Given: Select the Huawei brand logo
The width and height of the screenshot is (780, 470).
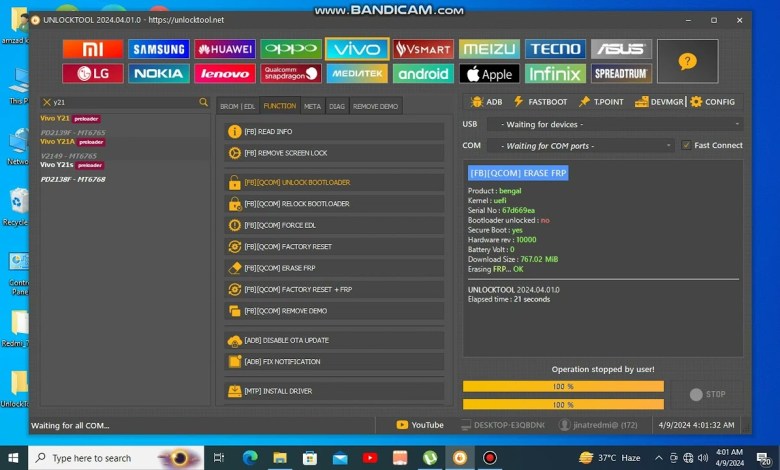Looking at the screenshot, I should pos(225,49).
